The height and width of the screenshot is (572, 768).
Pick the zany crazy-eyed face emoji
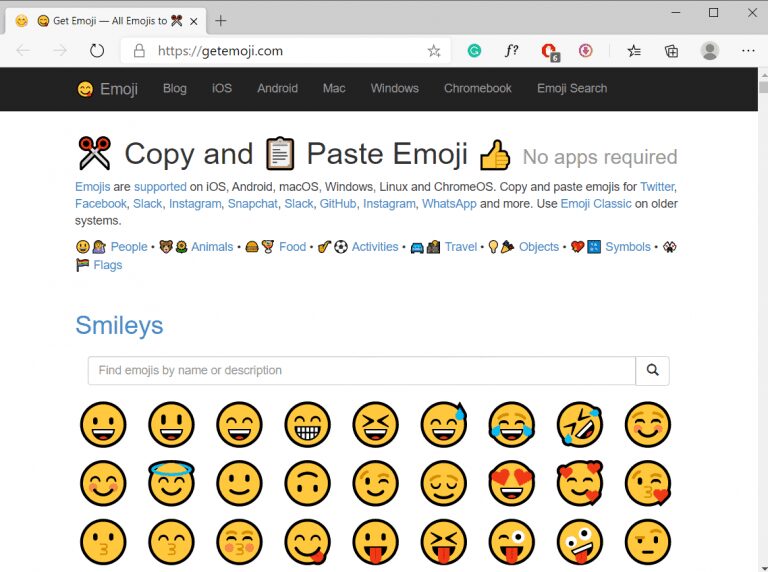(579, 542)
